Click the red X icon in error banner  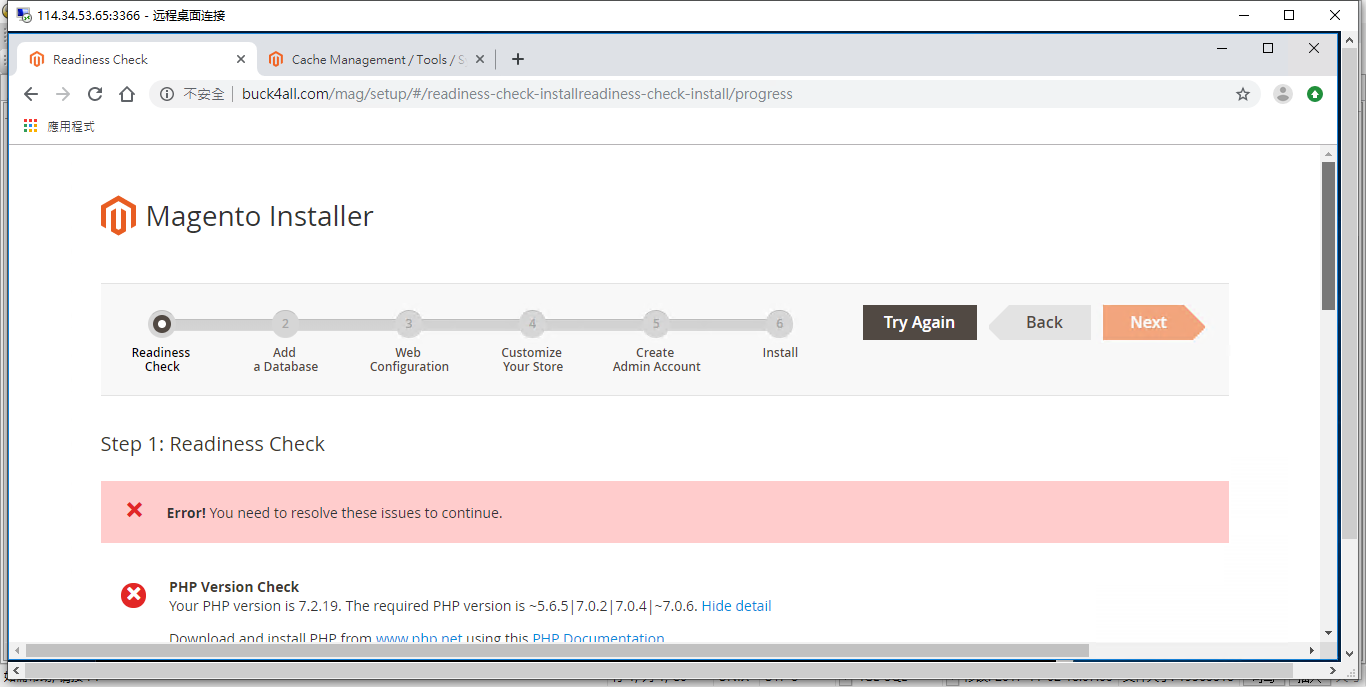pyautogui.click(x=135, y=511)
